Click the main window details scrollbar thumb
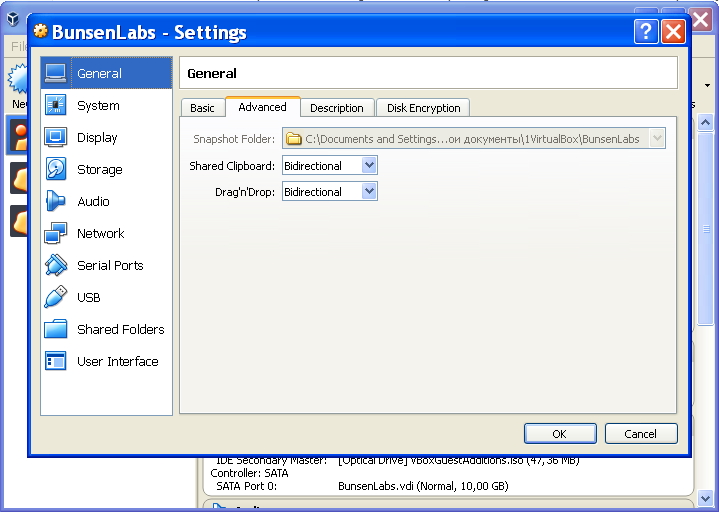This screenshot has height=512, width=719. click(x=705, y=229)
